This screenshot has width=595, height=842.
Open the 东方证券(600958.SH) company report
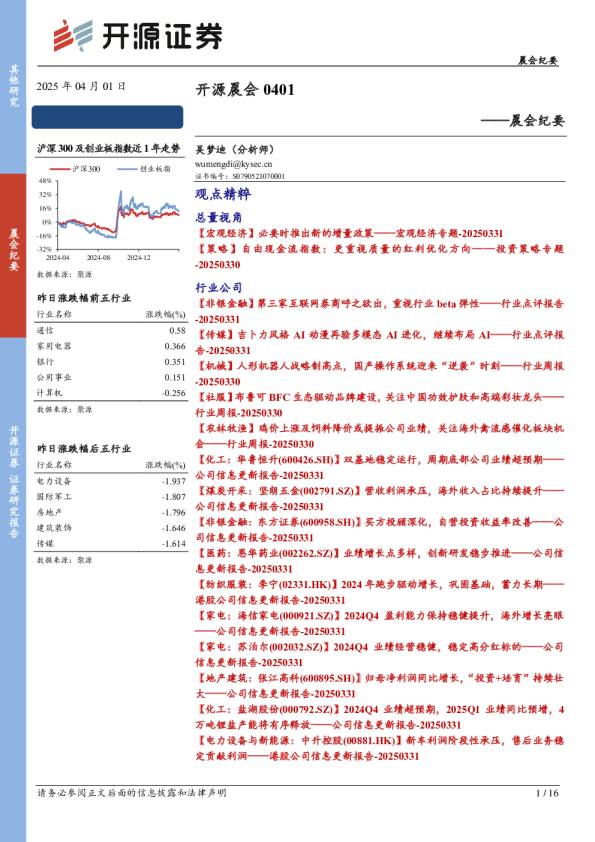[x=379, y=529]
